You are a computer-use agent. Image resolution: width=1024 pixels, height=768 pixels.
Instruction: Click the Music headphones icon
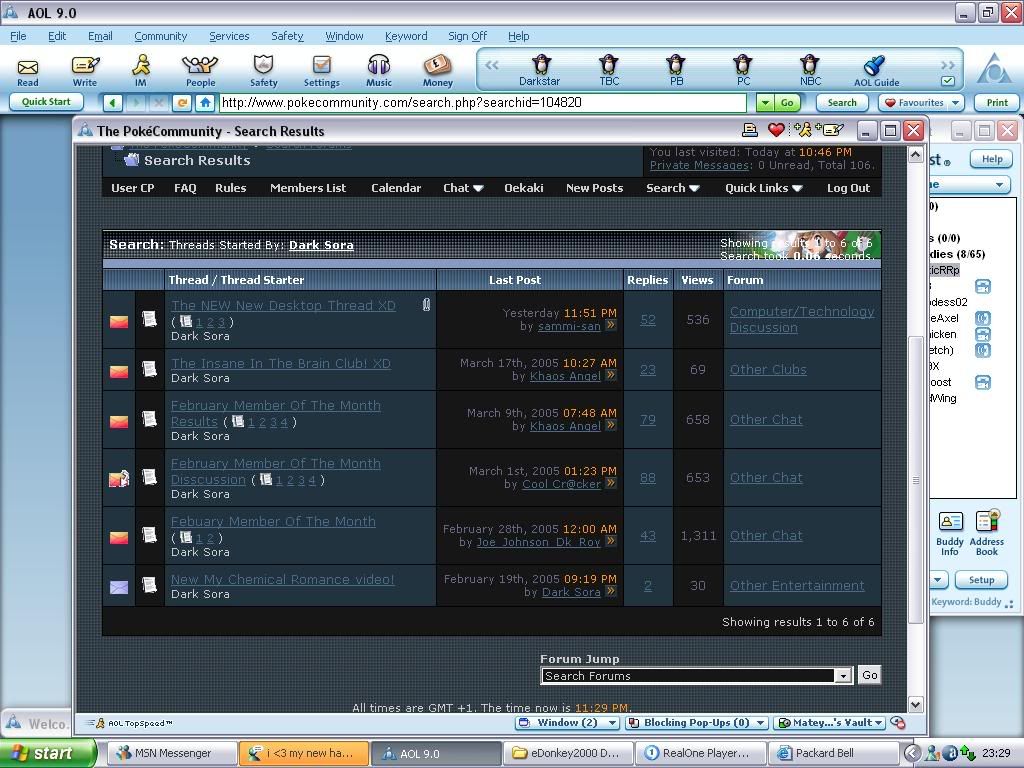click(379, 71)
